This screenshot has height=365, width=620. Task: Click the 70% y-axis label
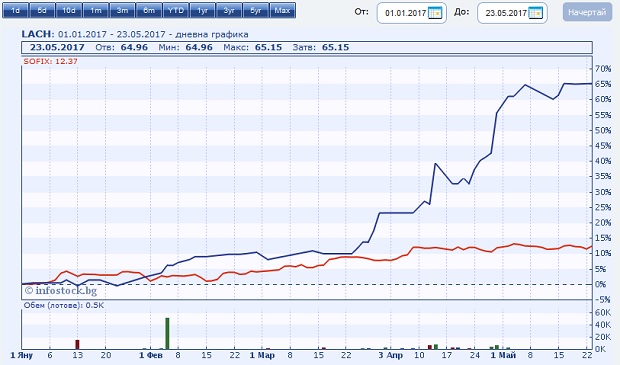603,69
